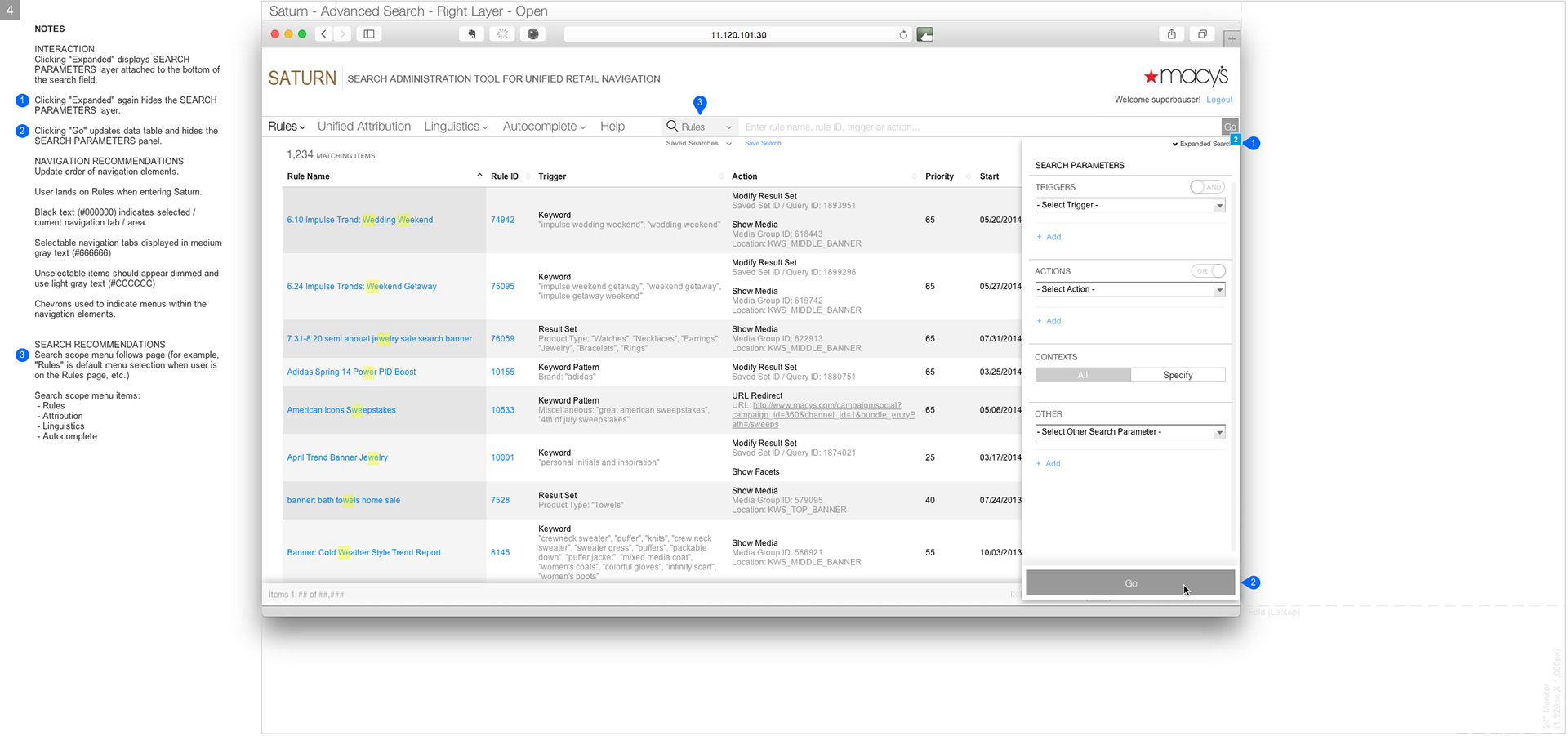Screen dimensions: 1568x736
Task: Click the SATURN logo text
Action: pos(302,78)
